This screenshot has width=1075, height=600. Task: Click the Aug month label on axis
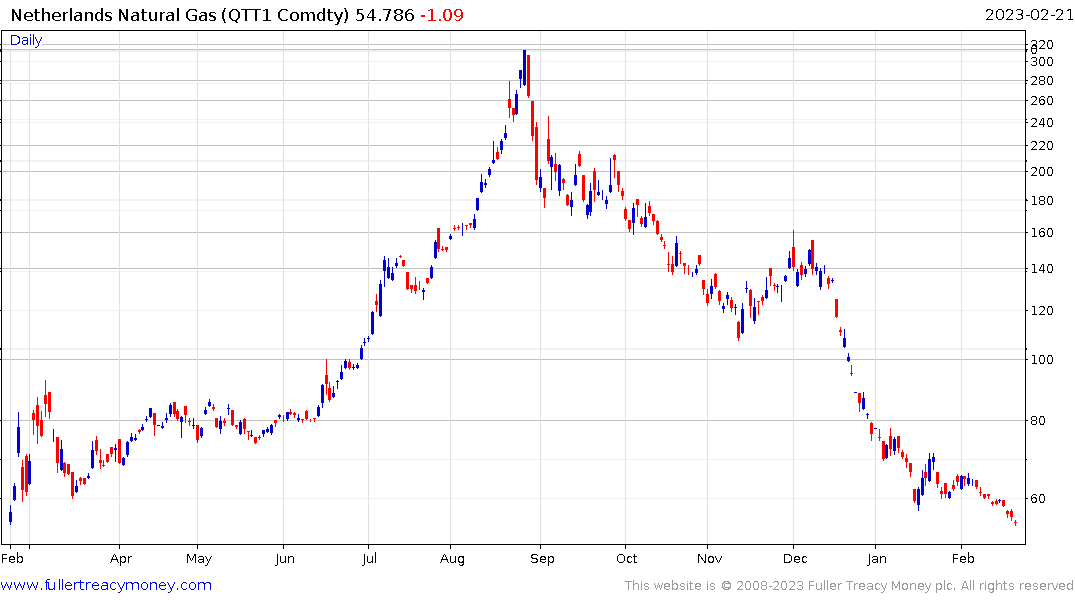(x=452, y=559)
